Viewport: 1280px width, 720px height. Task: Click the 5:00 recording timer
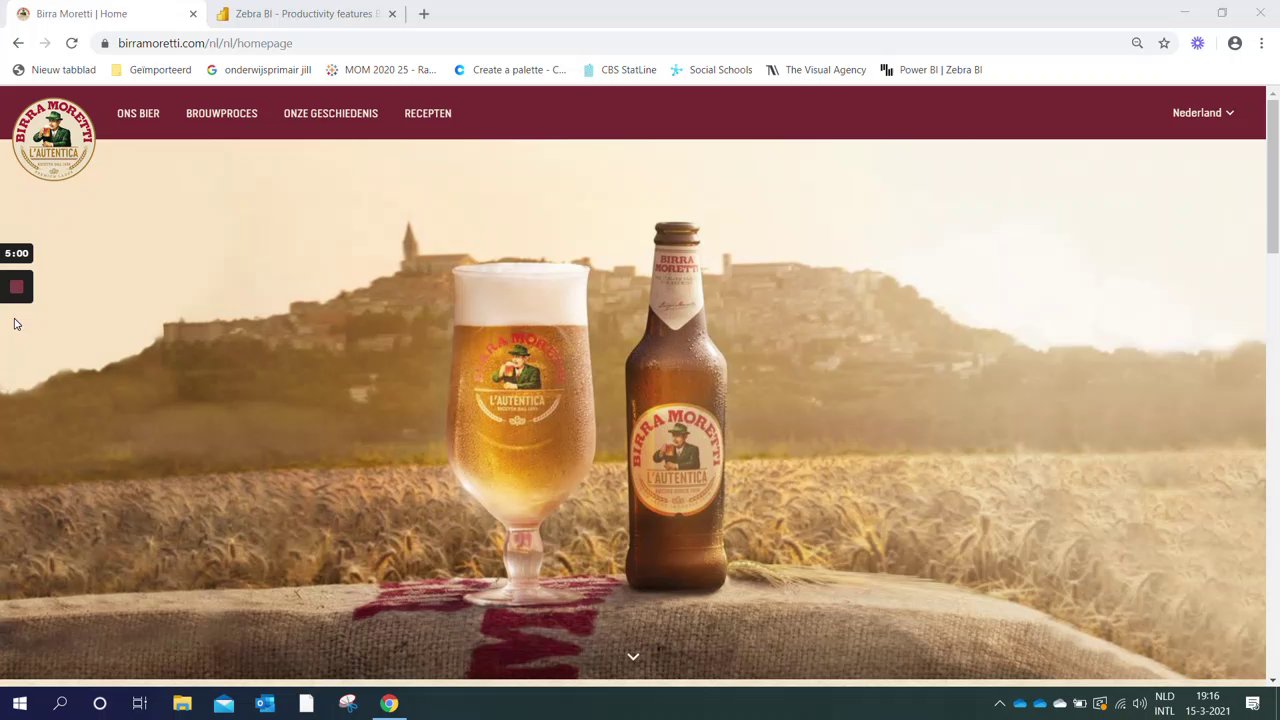click(16, 253)
